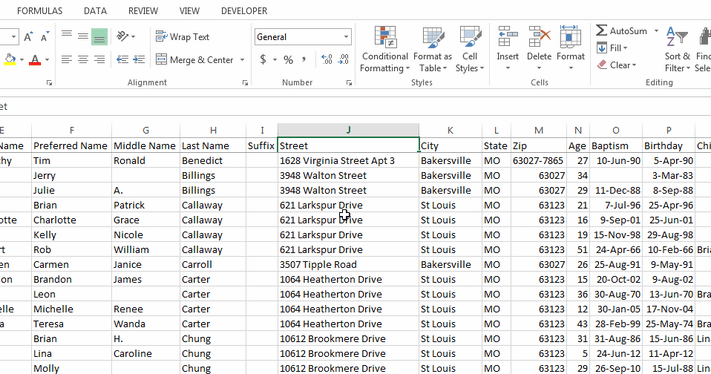Increase decimal places
The height and width of the screenshot is (374, 711).
point(326,60)
